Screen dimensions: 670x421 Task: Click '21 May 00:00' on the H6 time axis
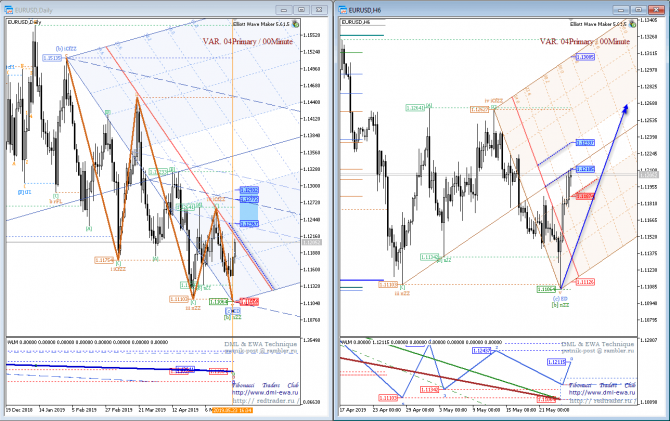coord(555,410)
